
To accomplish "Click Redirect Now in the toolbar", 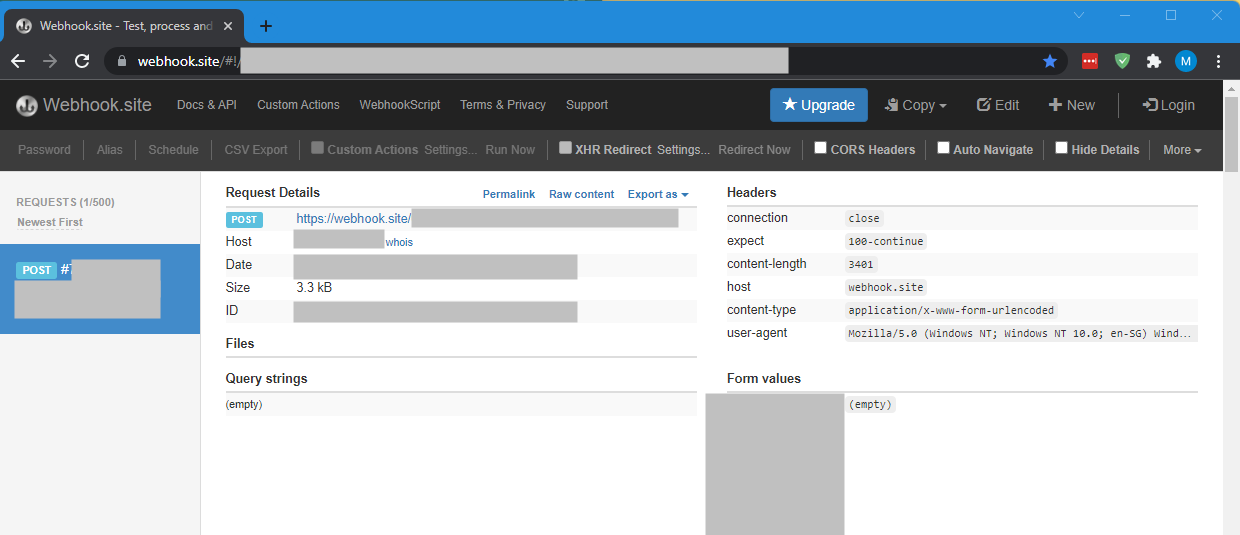I will 755,150.
